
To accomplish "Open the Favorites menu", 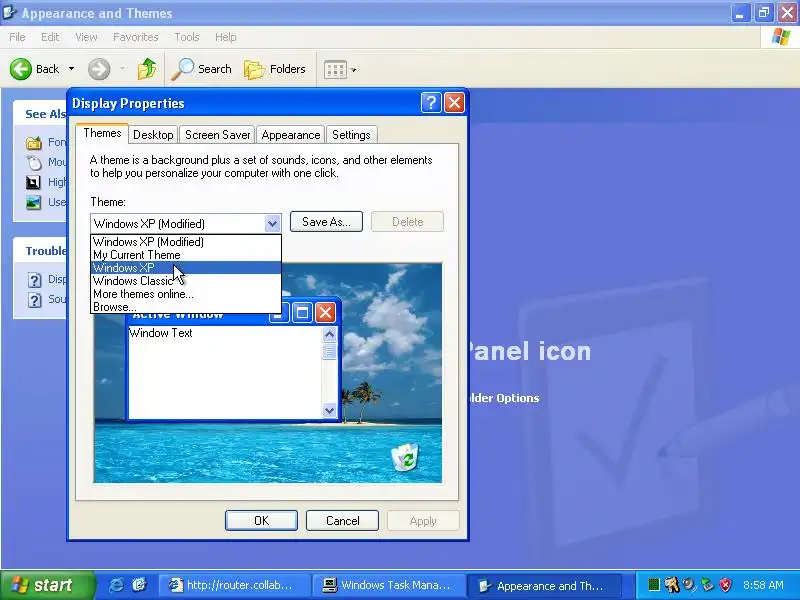I will coord(135,37).
